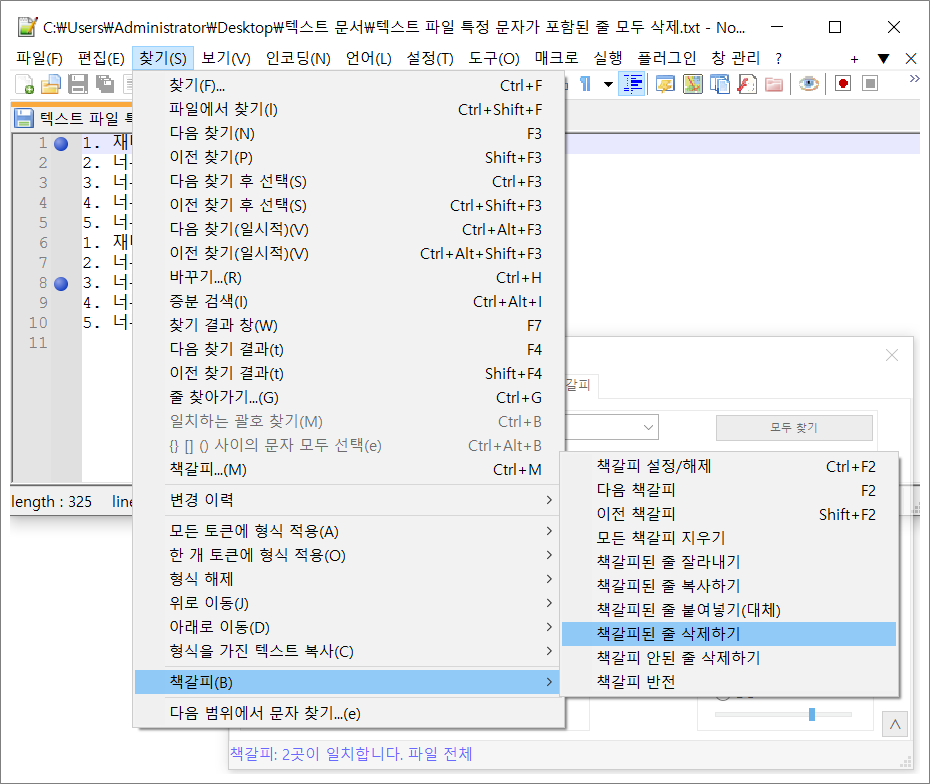Click the black down-triangle on menu bar
Image resolution: width=930 pixels, height=784 pixels.
883,59
